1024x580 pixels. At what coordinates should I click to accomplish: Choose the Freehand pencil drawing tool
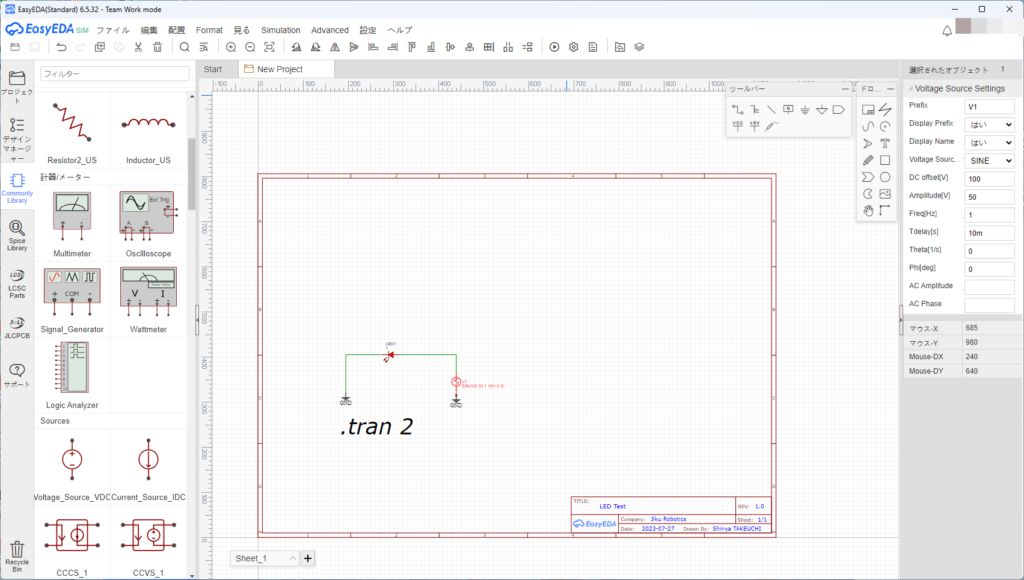[868, 160]
